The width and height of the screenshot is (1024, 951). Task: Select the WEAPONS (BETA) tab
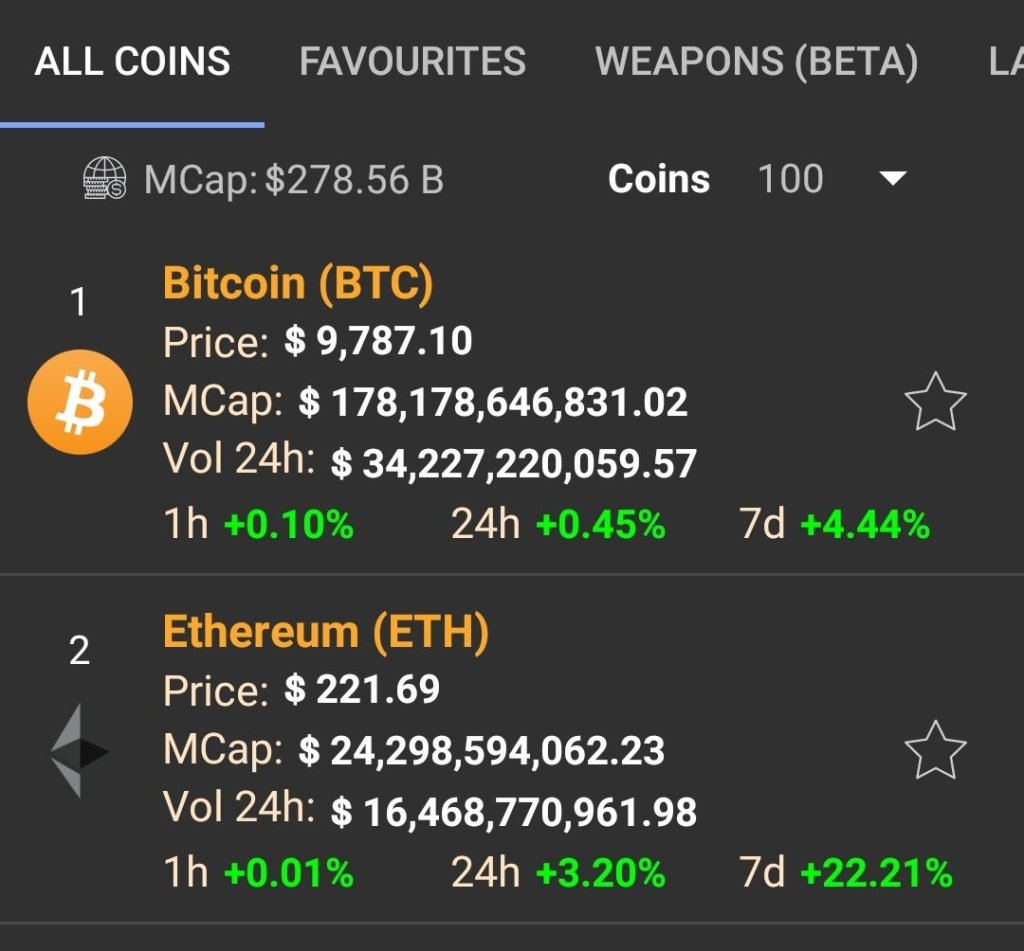coord(756,62)
